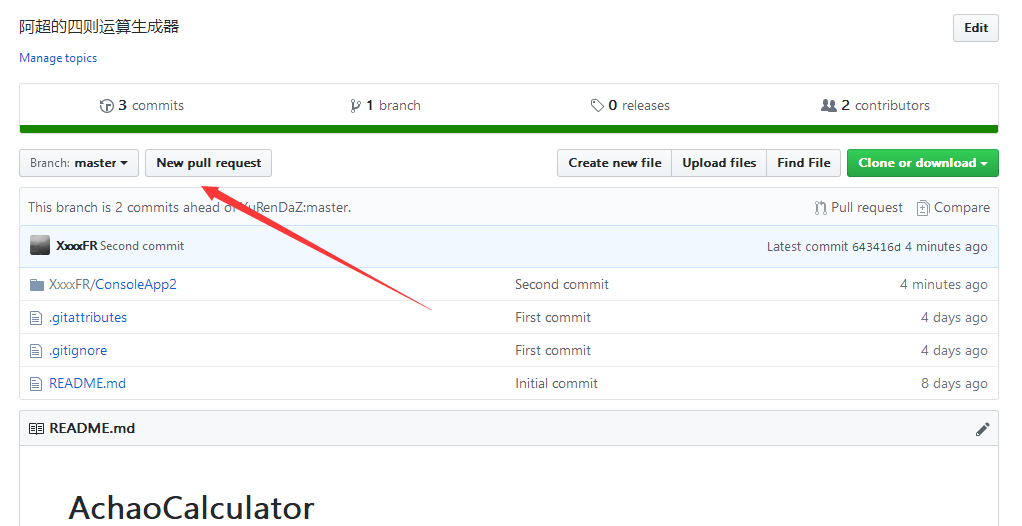Click "4 minutes ago" in ConsoleApp2 row

(944, 285)
